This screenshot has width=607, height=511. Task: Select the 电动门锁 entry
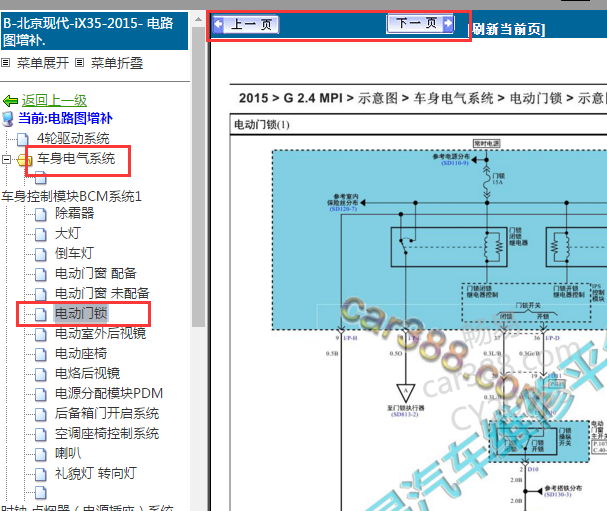point(81,313)
